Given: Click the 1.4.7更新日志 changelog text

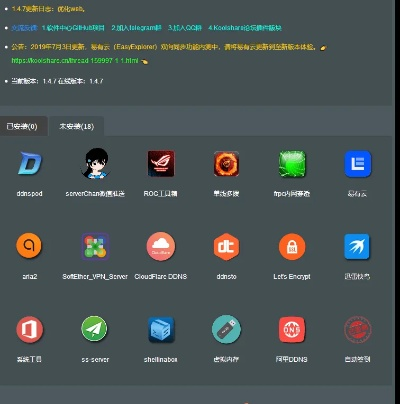Looking at the screenshot, I should coord(48,9).
